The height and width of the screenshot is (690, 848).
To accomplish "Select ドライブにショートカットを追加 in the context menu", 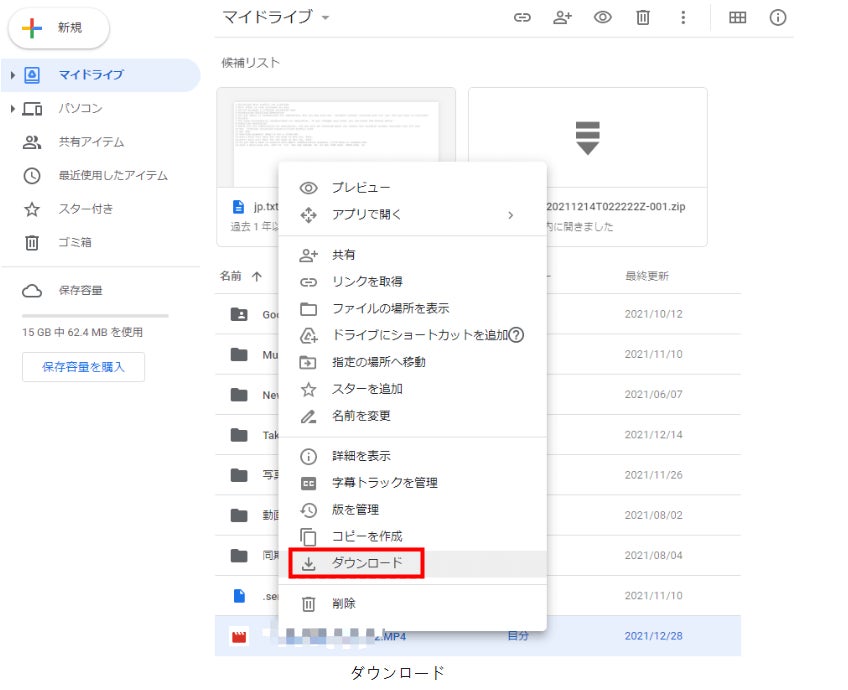I will click(x=413, y=335).
